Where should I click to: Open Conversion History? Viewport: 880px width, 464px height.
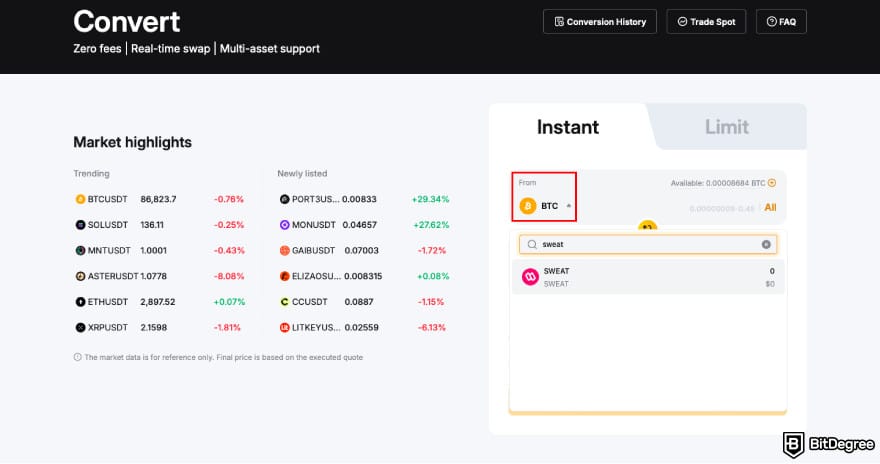click(x=599, y=22)
